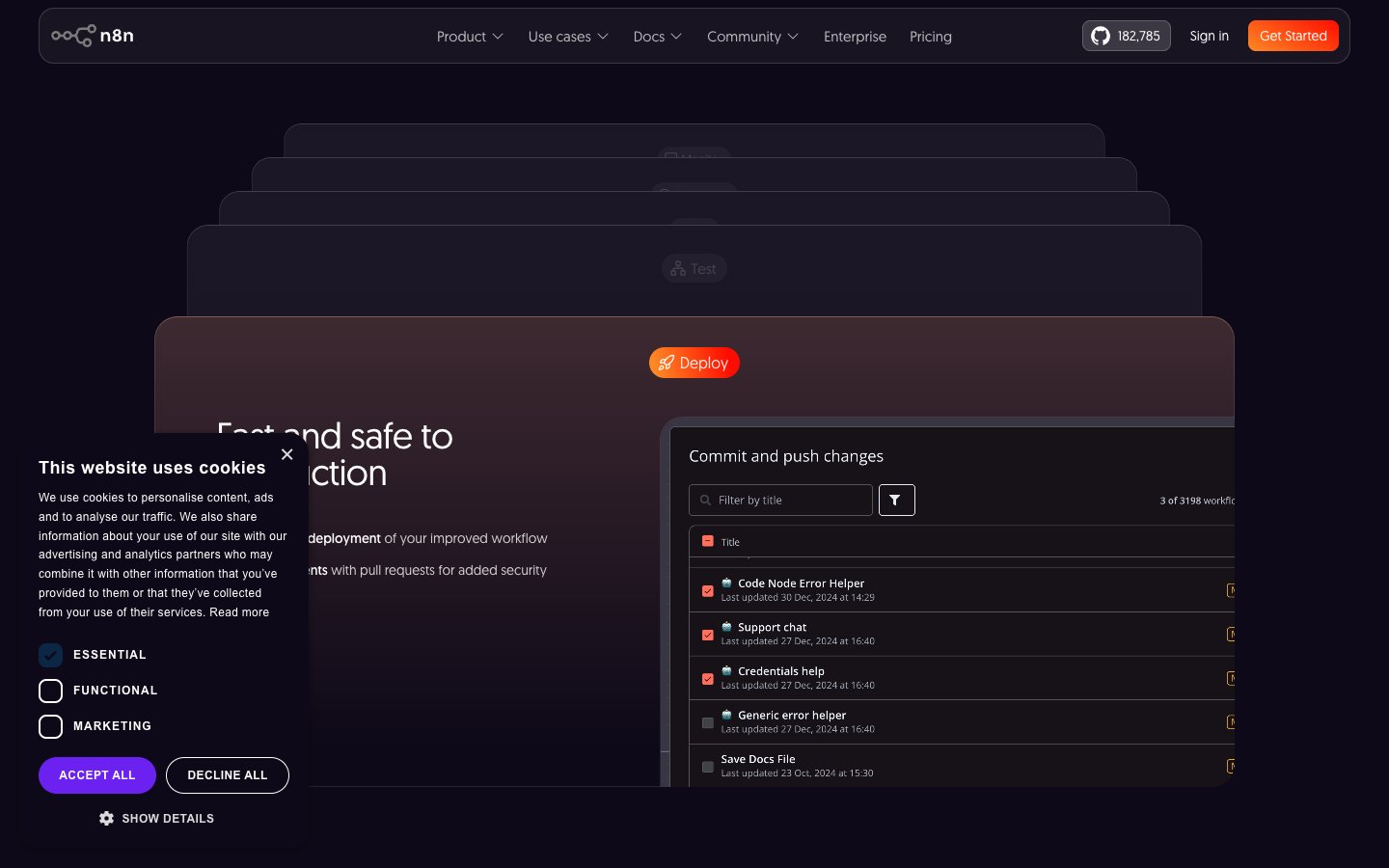Click the gear icon beside Show Details
This screenshot has width=1389, height=868.
(x=106, y=818)
